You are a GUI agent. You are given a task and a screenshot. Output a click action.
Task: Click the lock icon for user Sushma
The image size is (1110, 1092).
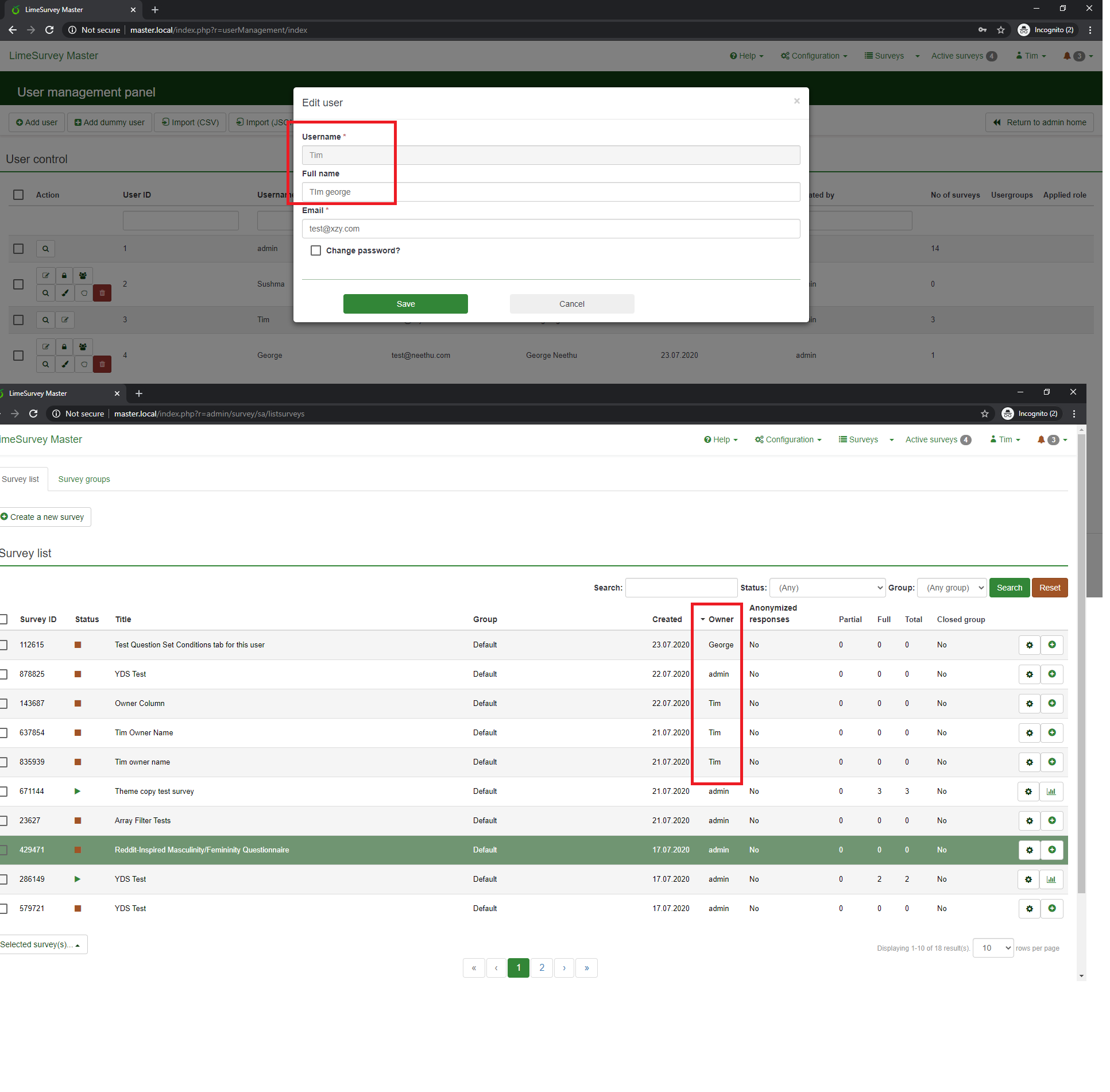(64, 276)
